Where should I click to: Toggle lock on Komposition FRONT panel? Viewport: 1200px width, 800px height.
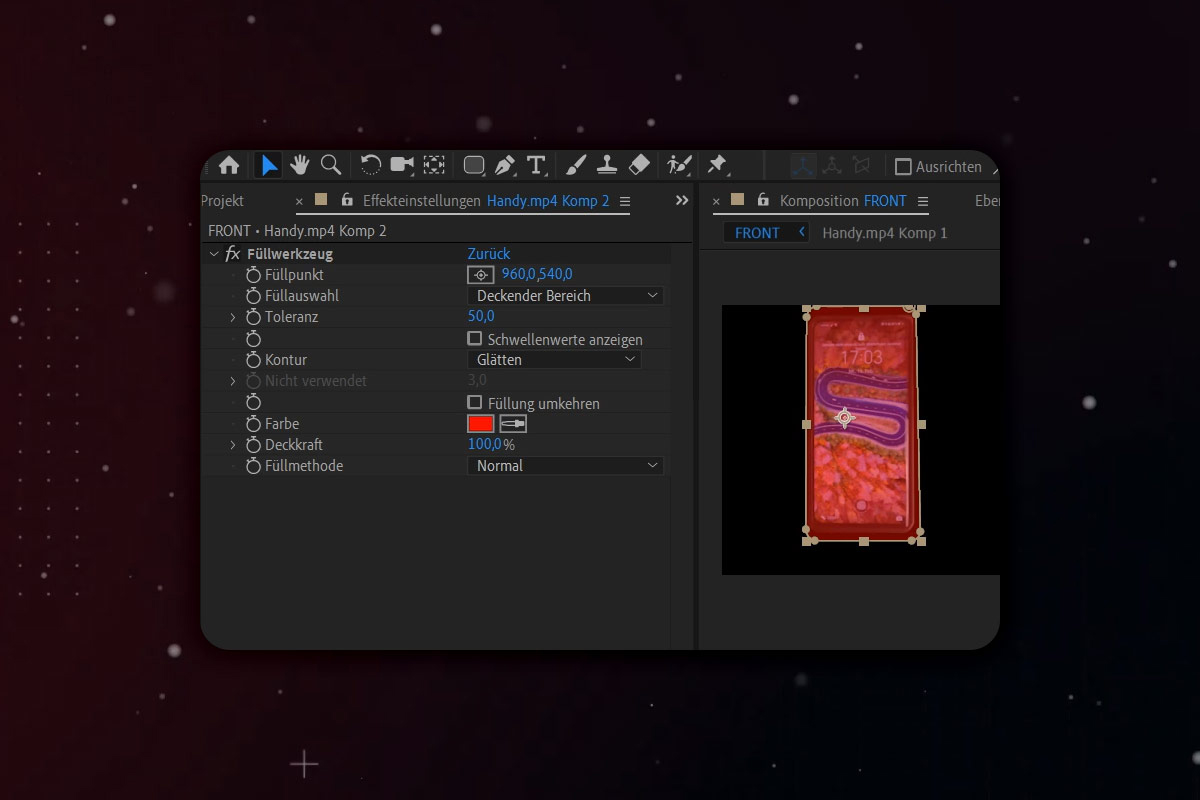pos(763,200)
